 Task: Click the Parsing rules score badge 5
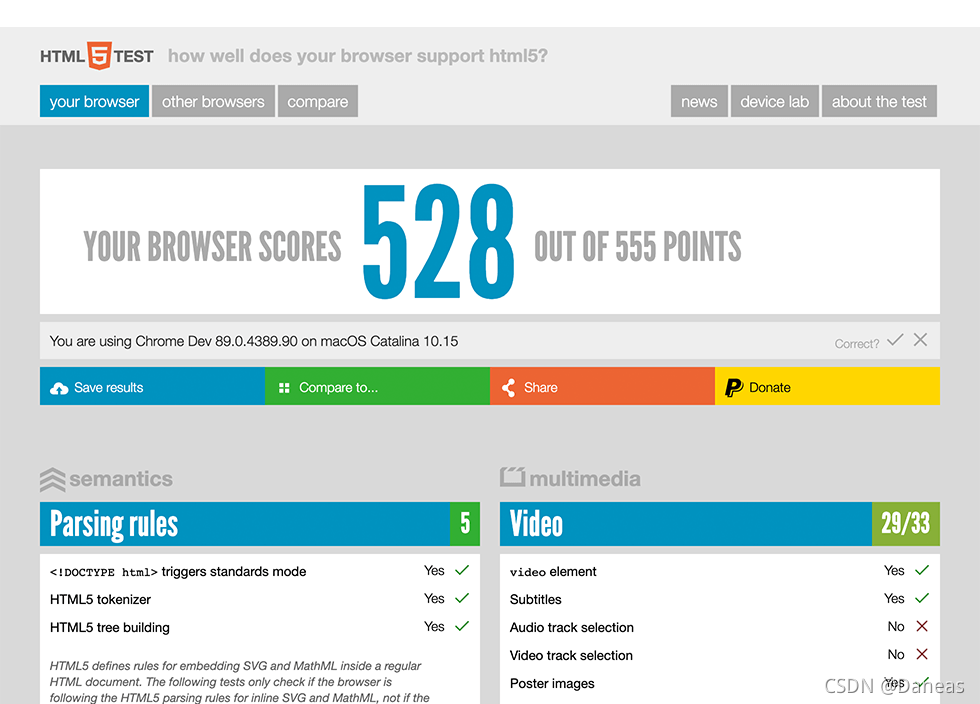465,524
